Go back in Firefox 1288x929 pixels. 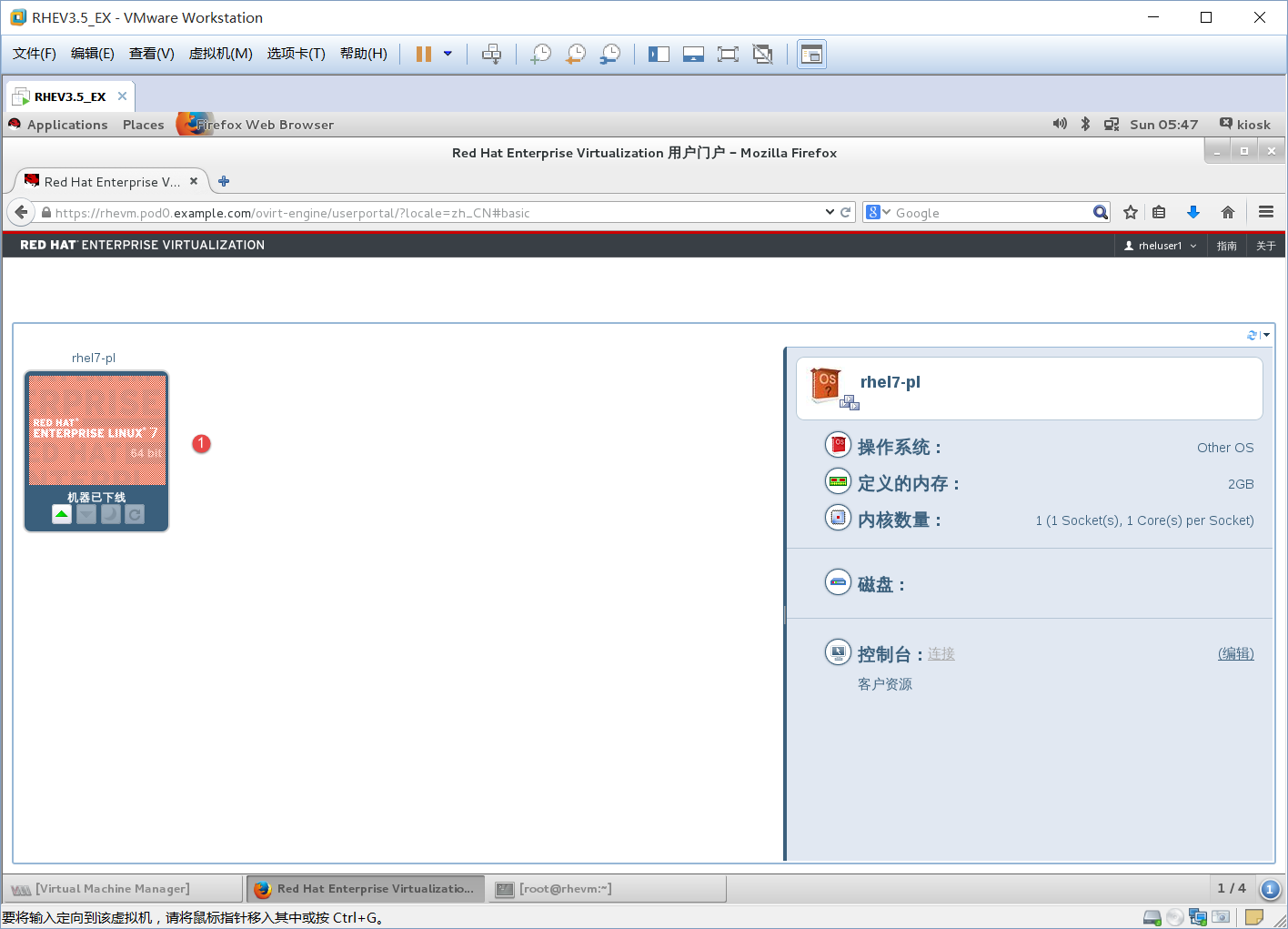point(21,212)
